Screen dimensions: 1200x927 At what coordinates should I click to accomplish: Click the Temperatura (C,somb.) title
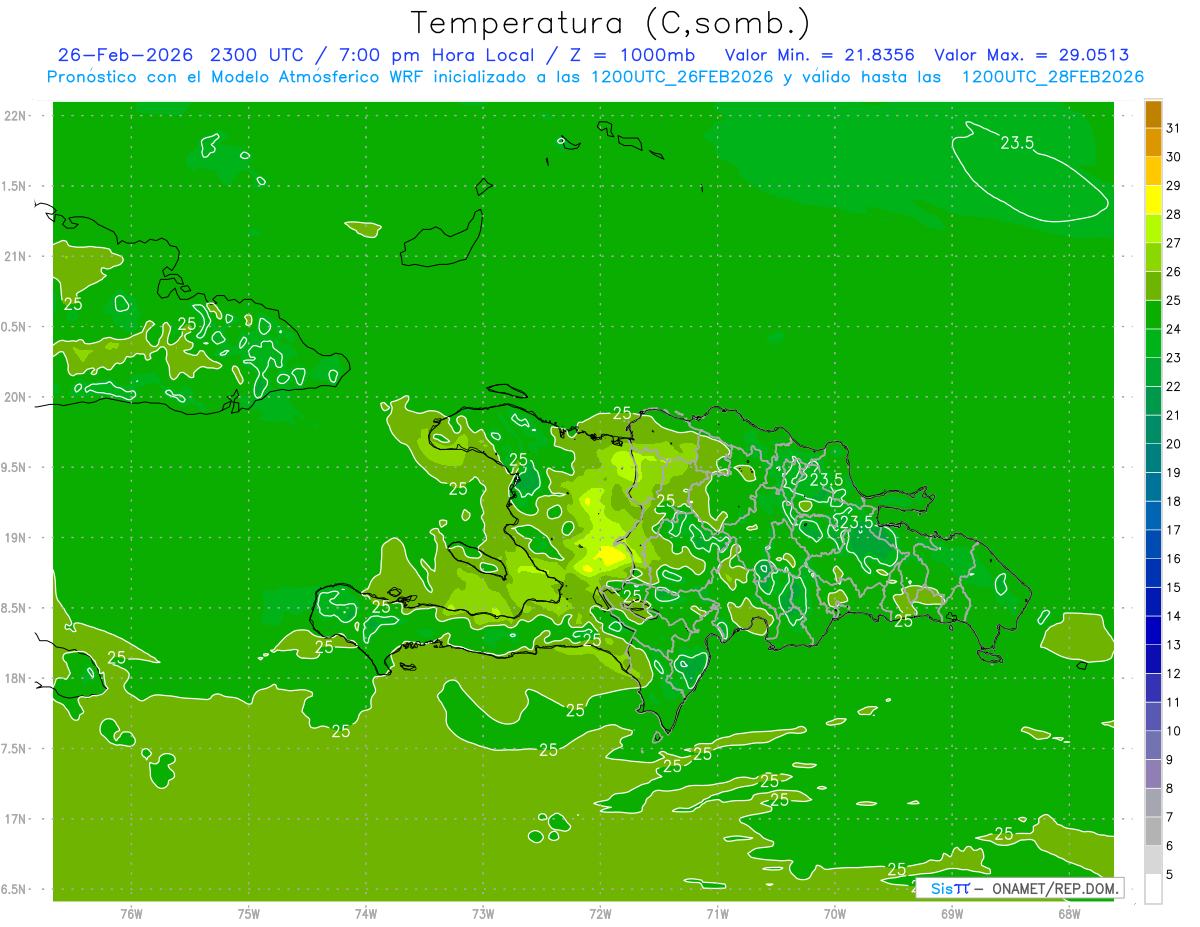(611, 22)
